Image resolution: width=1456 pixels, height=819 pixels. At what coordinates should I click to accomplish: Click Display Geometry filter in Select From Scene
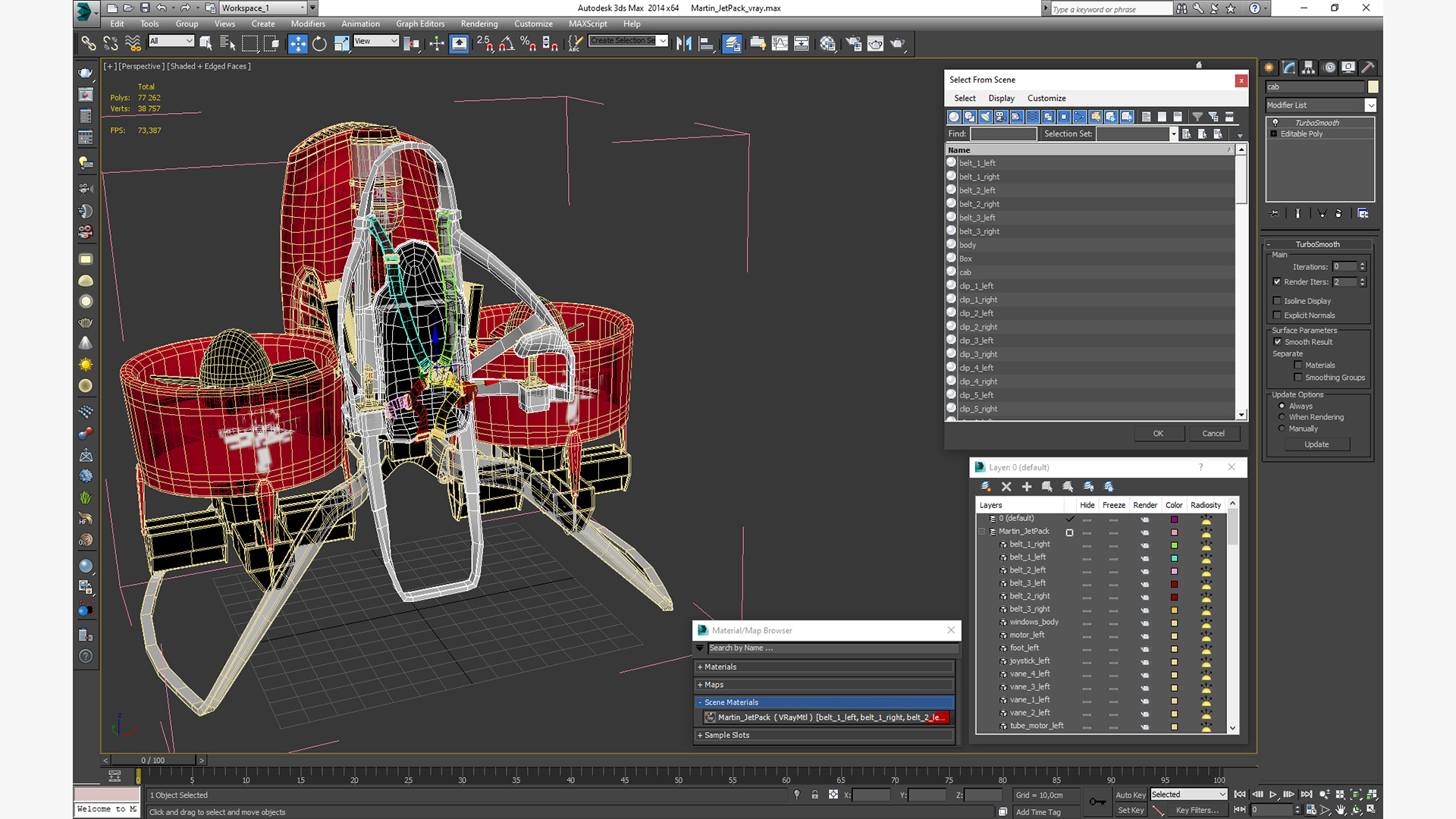click(954, 117)
